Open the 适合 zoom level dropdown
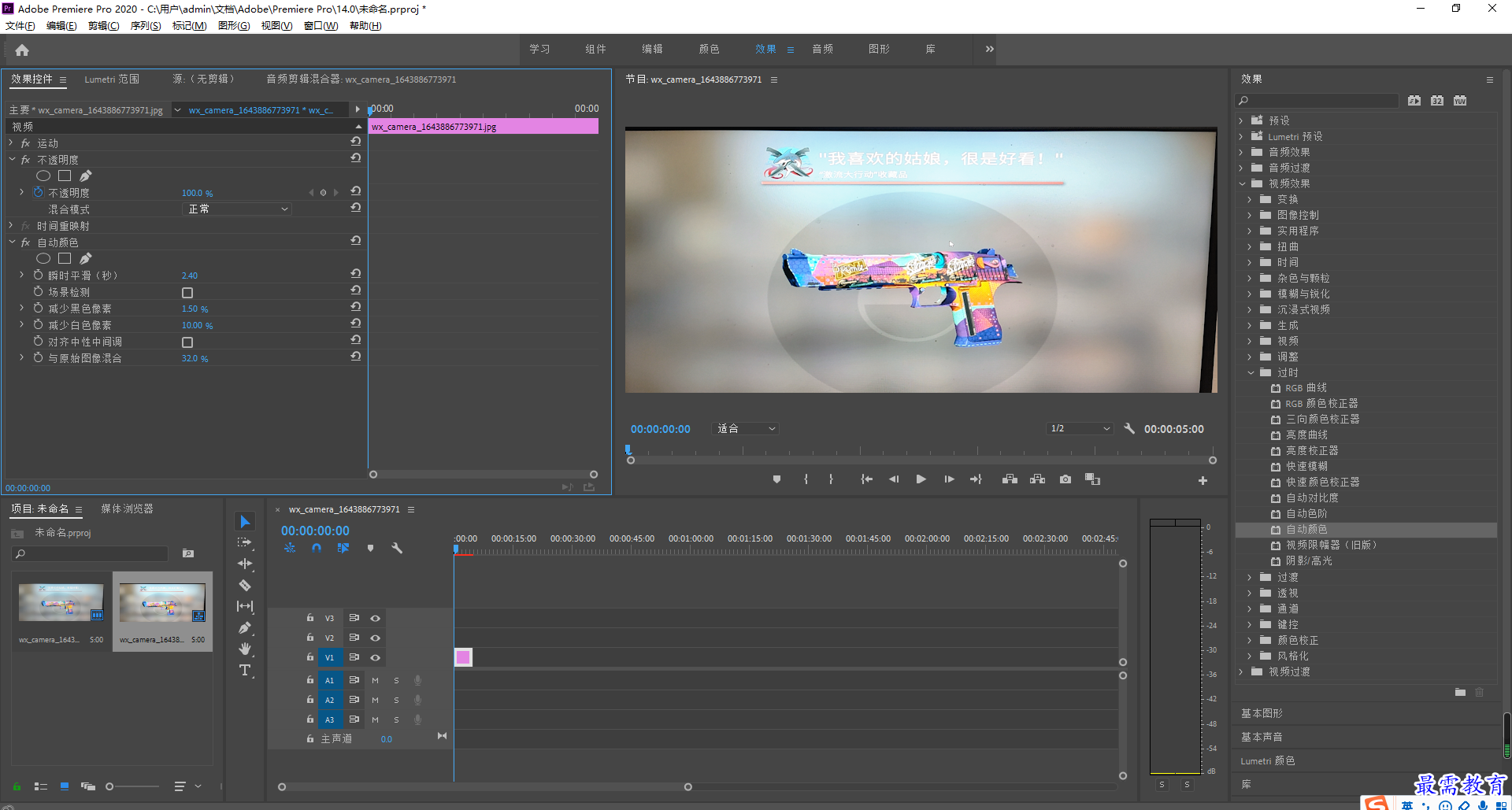The height and width of the screenshot is (810, 1512). (x=745, y=428)
